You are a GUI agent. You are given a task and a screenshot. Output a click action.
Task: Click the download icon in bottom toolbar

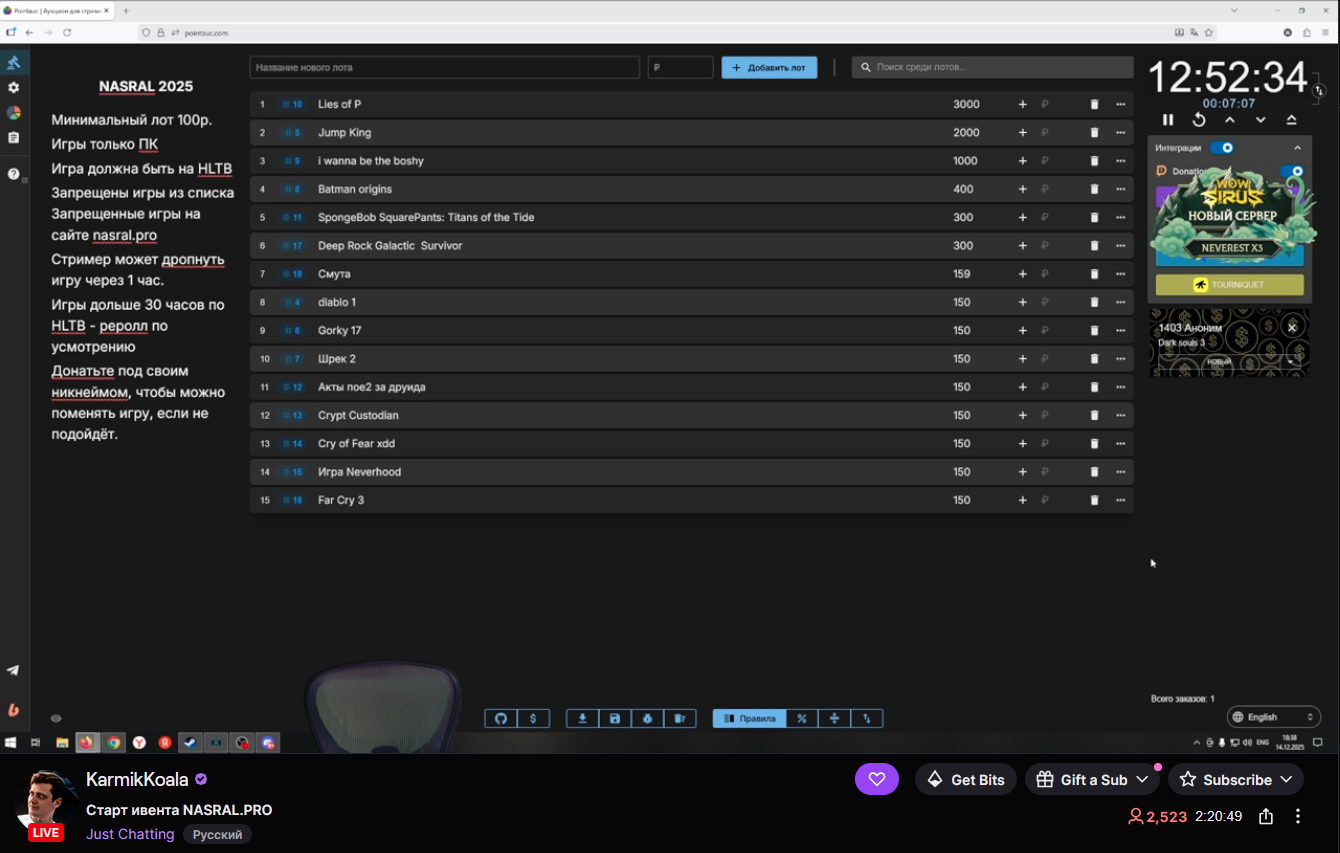click(x=582, y=718)
